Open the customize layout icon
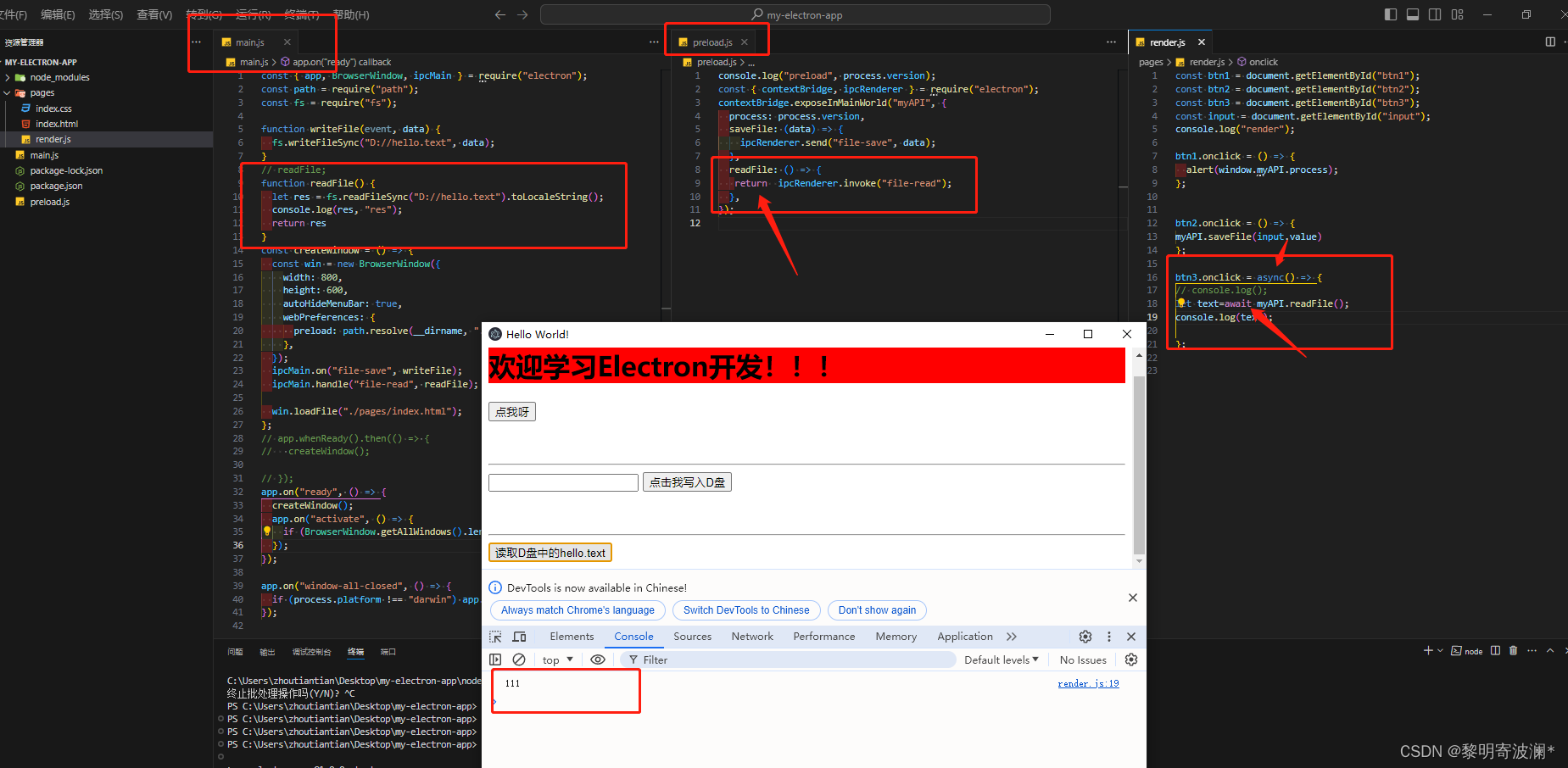Image resolution: width=1568 pixels, height=768 pixels. pyautogui.click(x=1457, y=14)
